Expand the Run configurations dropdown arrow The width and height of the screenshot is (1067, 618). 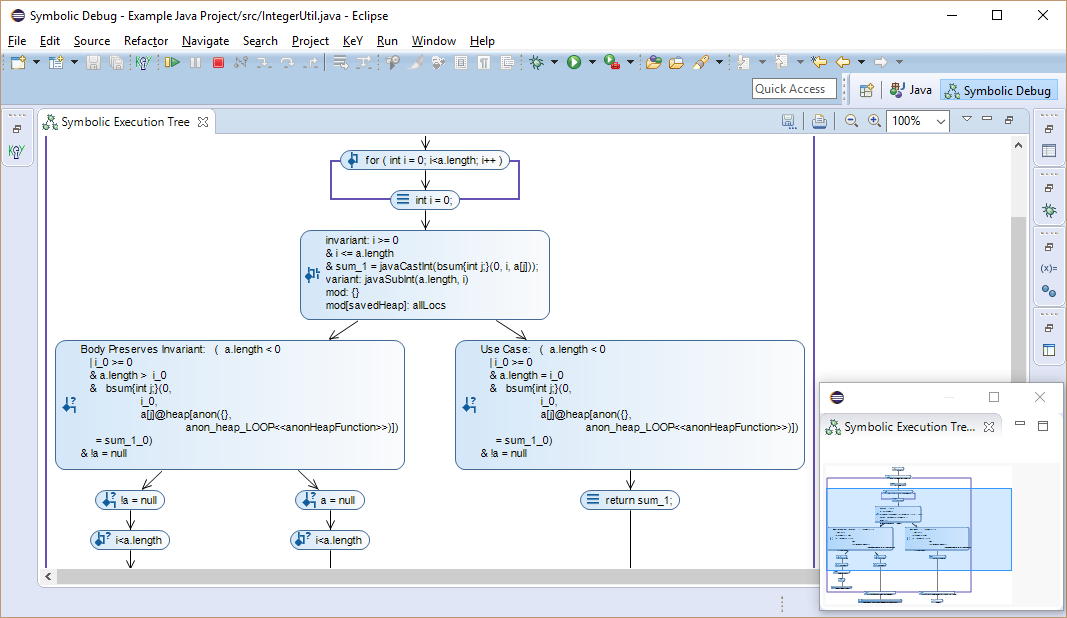[x=592, y=63]
